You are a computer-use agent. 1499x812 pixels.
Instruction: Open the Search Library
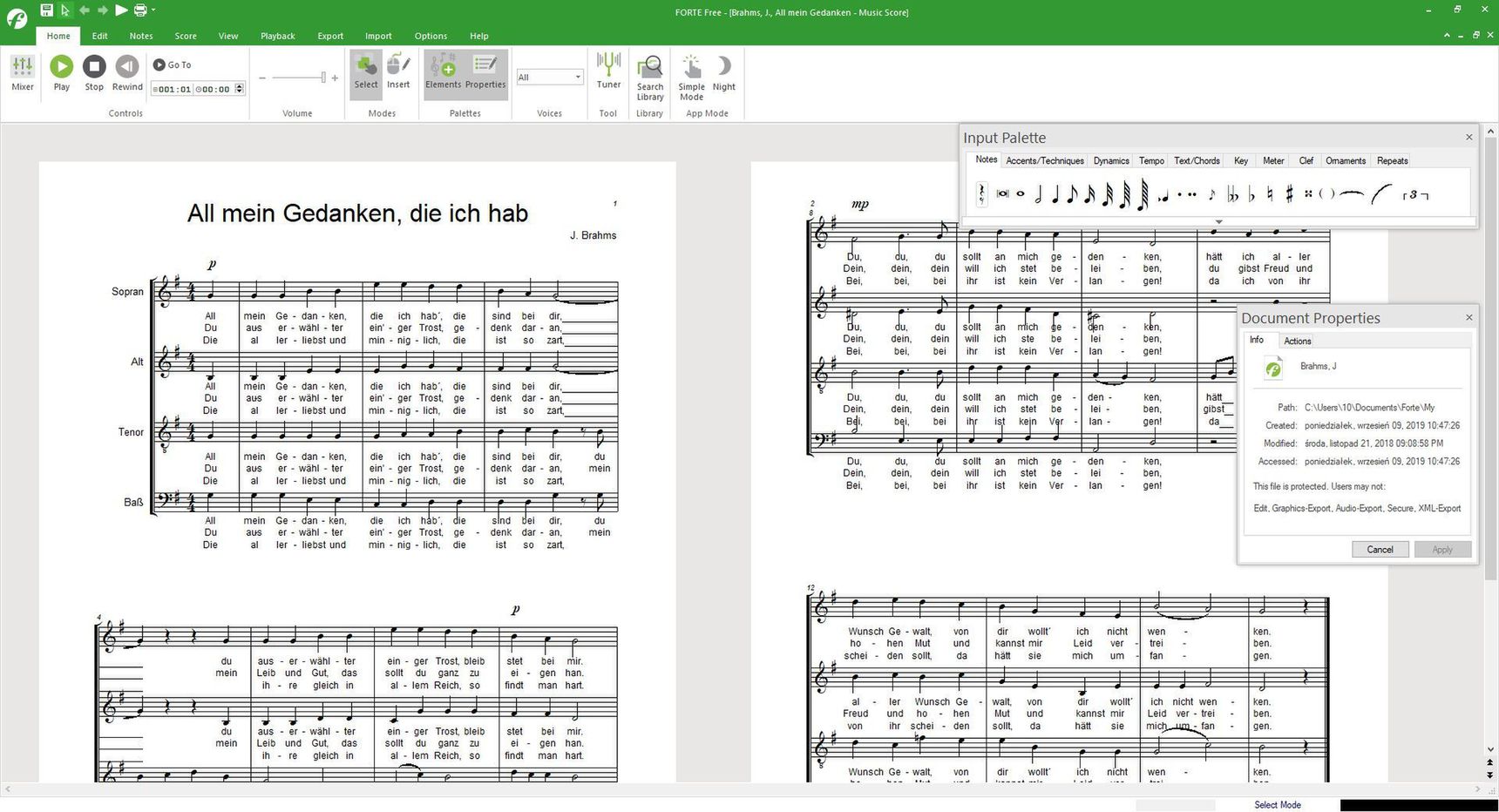(x=650, y=78)
